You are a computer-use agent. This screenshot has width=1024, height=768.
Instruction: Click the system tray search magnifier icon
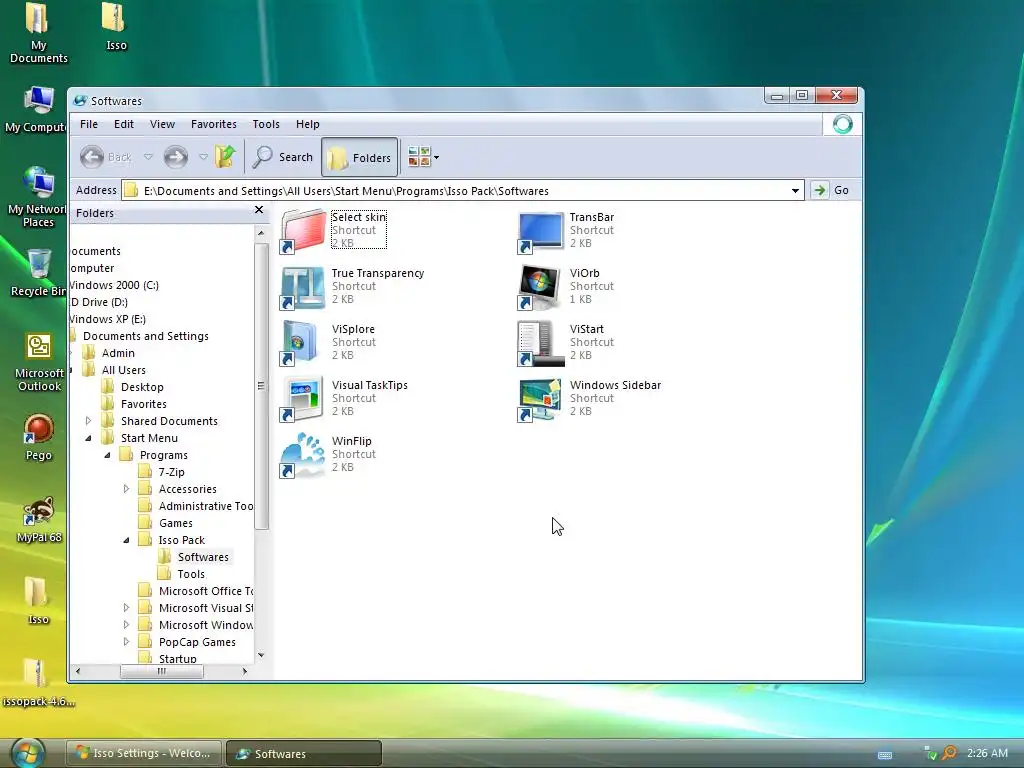pos(949,753)
